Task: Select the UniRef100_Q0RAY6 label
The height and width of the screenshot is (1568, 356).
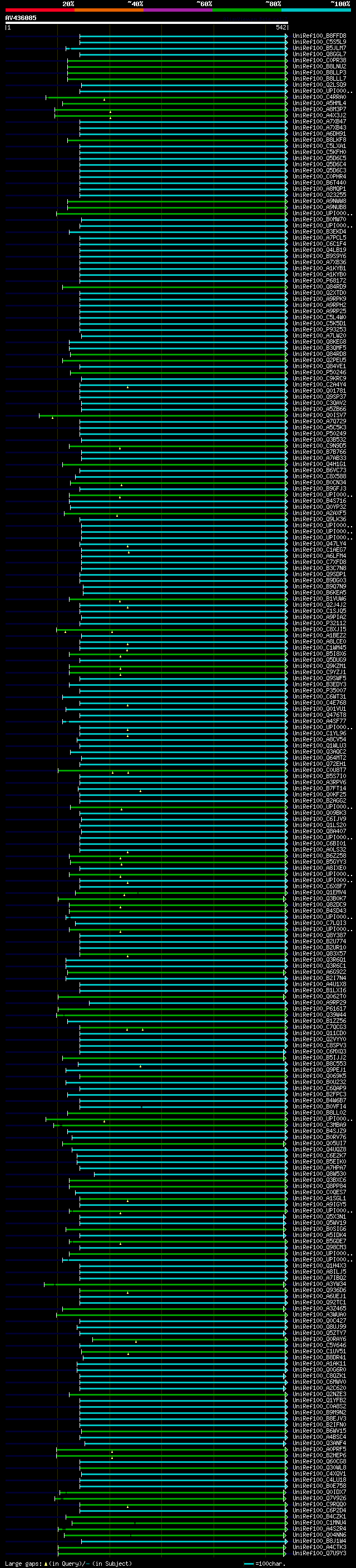Action: point(319,1339)
